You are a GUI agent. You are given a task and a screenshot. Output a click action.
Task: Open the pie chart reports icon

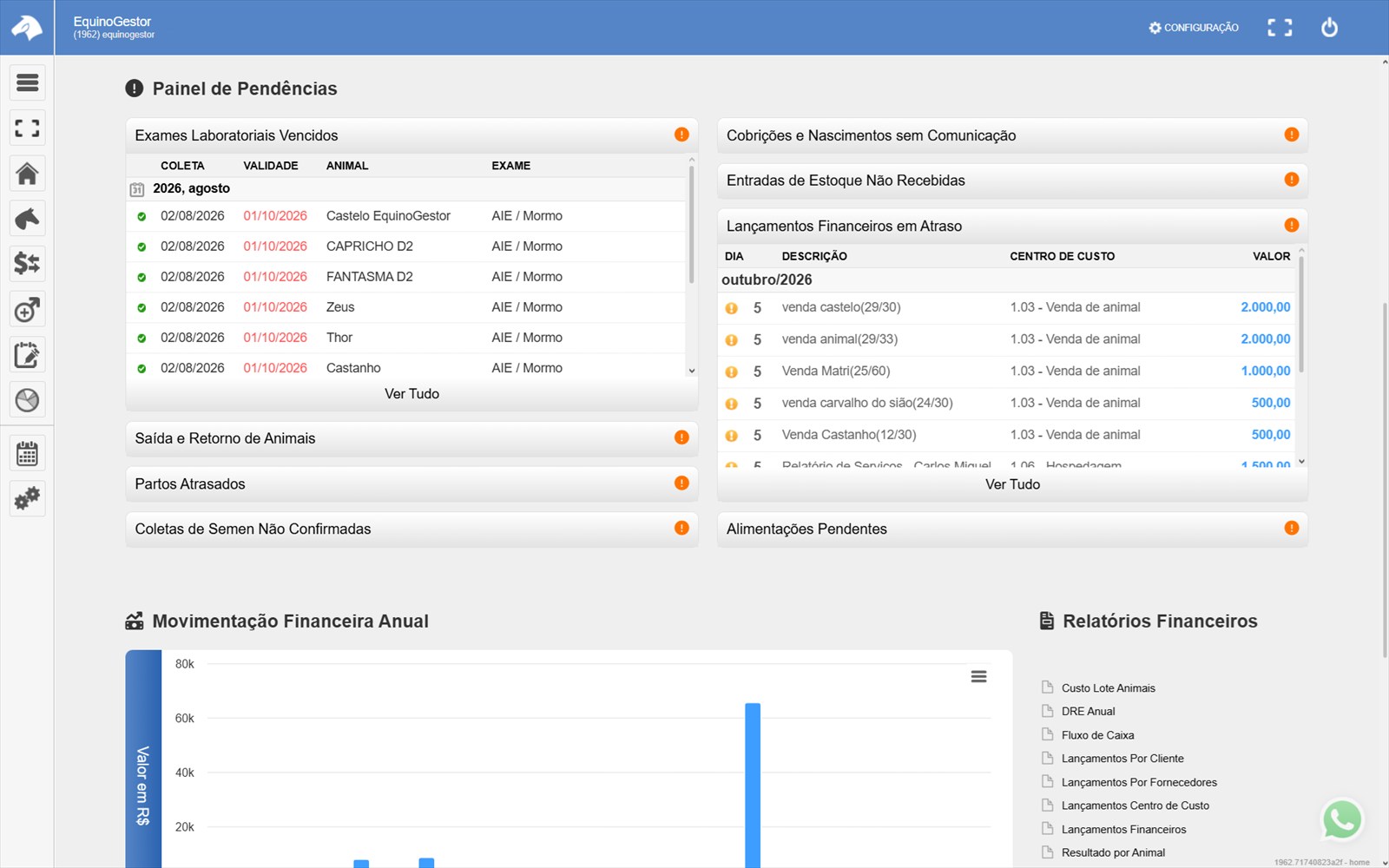point(27,400)
